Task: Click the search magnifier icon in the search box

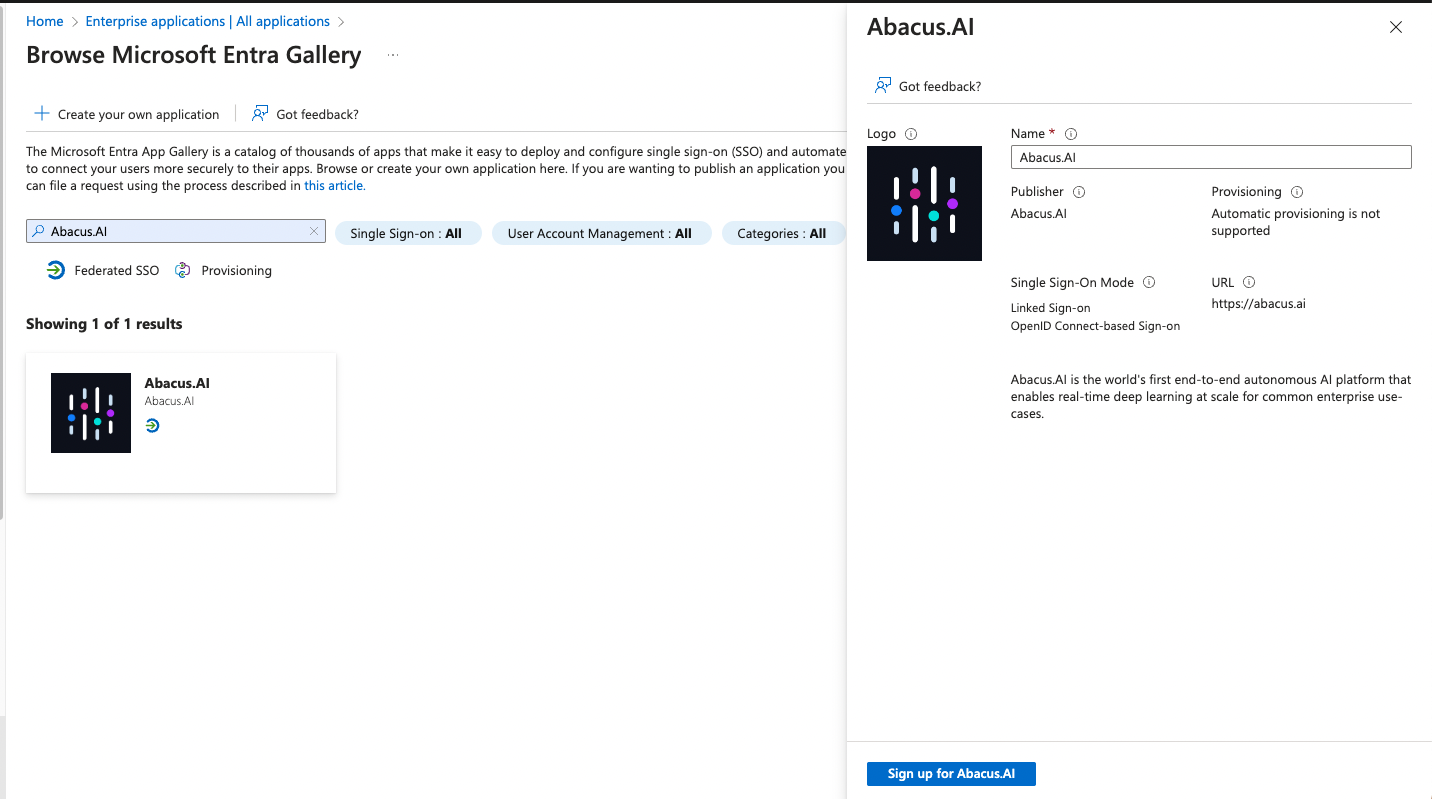Action: [40, 232]
